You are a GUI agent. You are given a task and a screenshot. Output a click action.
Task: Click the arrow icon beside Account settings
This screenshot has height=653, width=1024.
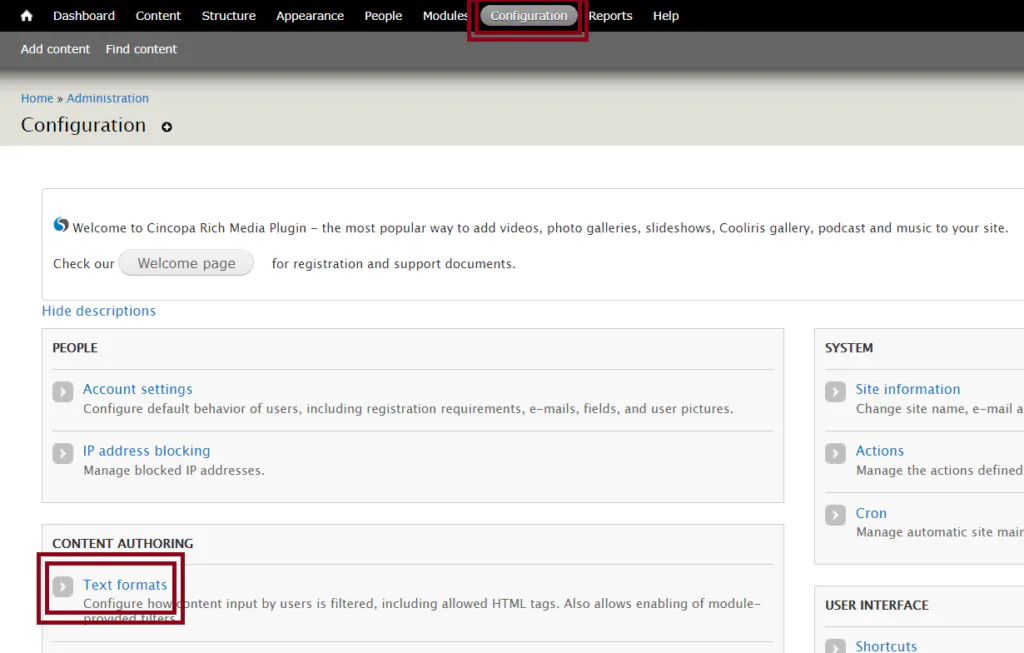click(x=63, y=392)
